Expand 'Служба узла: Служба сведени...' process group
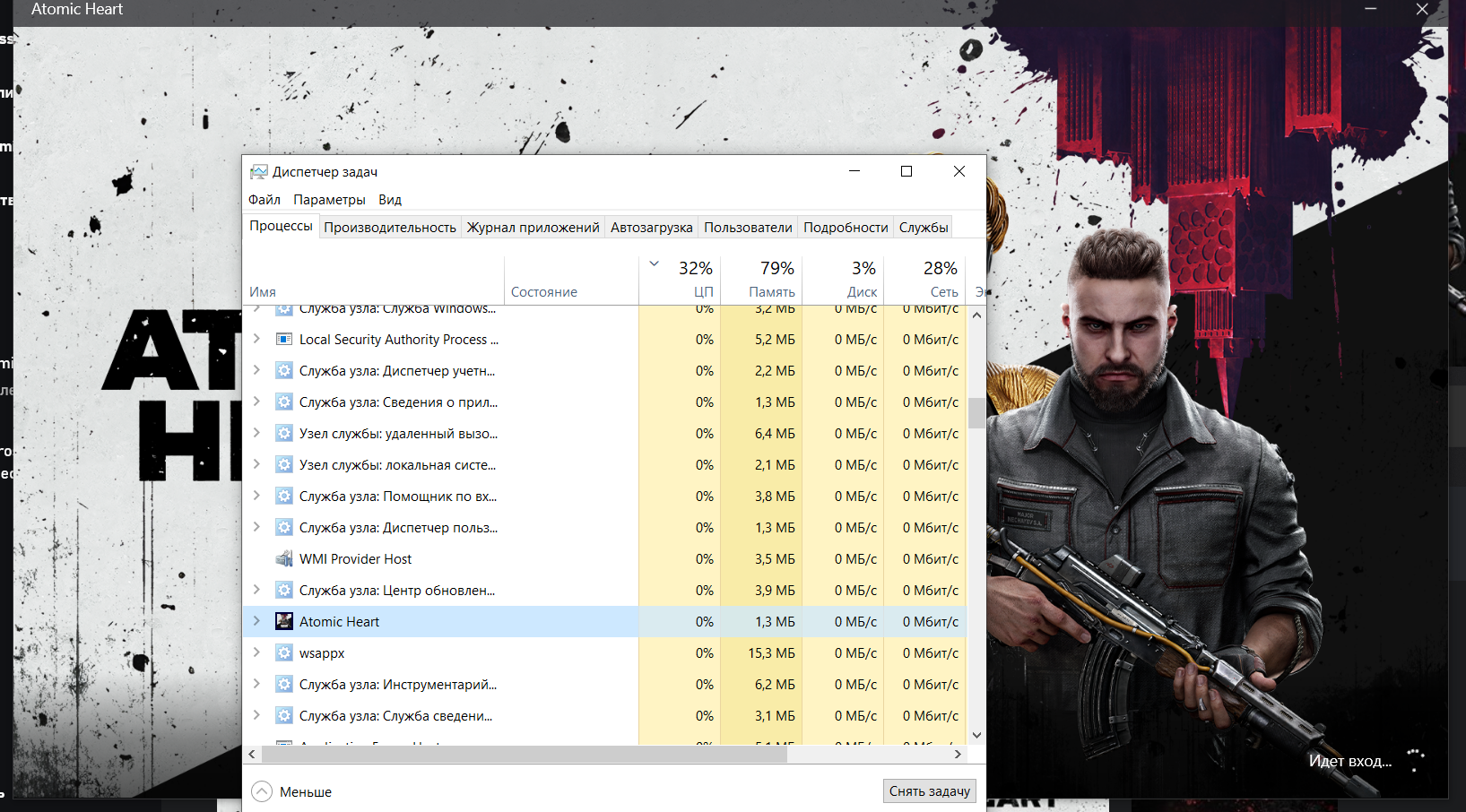Viewport: 1466px width, 812px height. tap(256, 715)
